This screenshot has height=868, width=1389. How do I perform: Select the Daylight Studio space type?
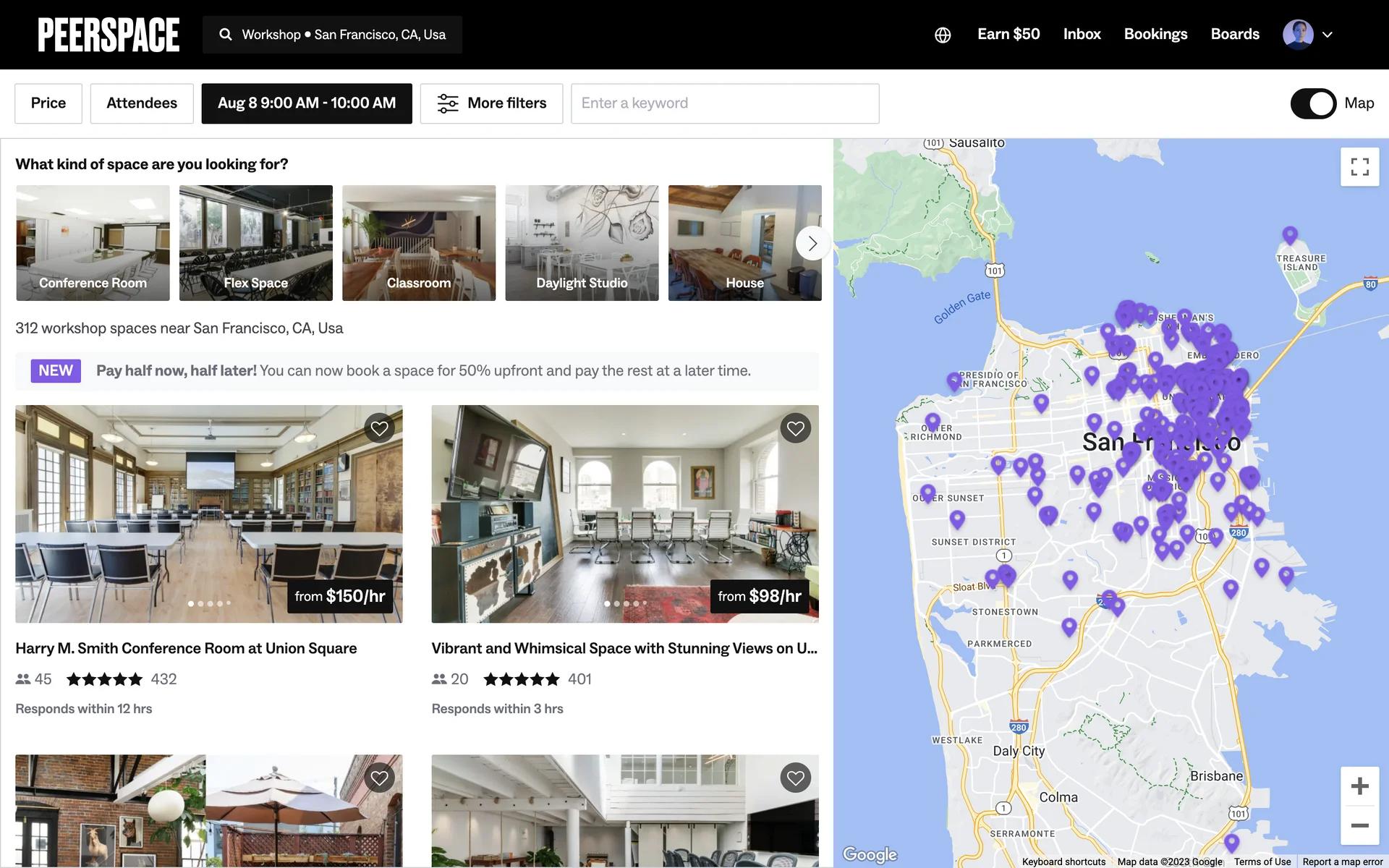point(582,243)
